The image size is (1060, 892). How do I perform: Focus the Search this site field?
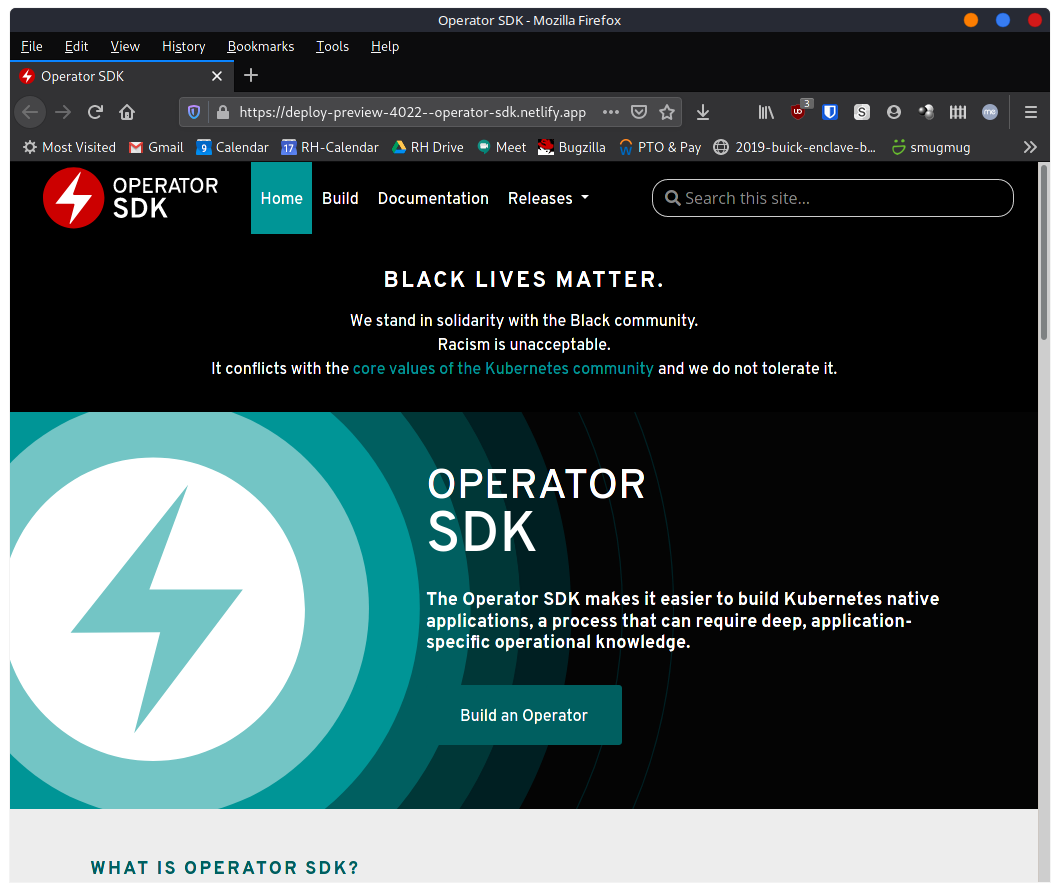[x=833, y=198]
